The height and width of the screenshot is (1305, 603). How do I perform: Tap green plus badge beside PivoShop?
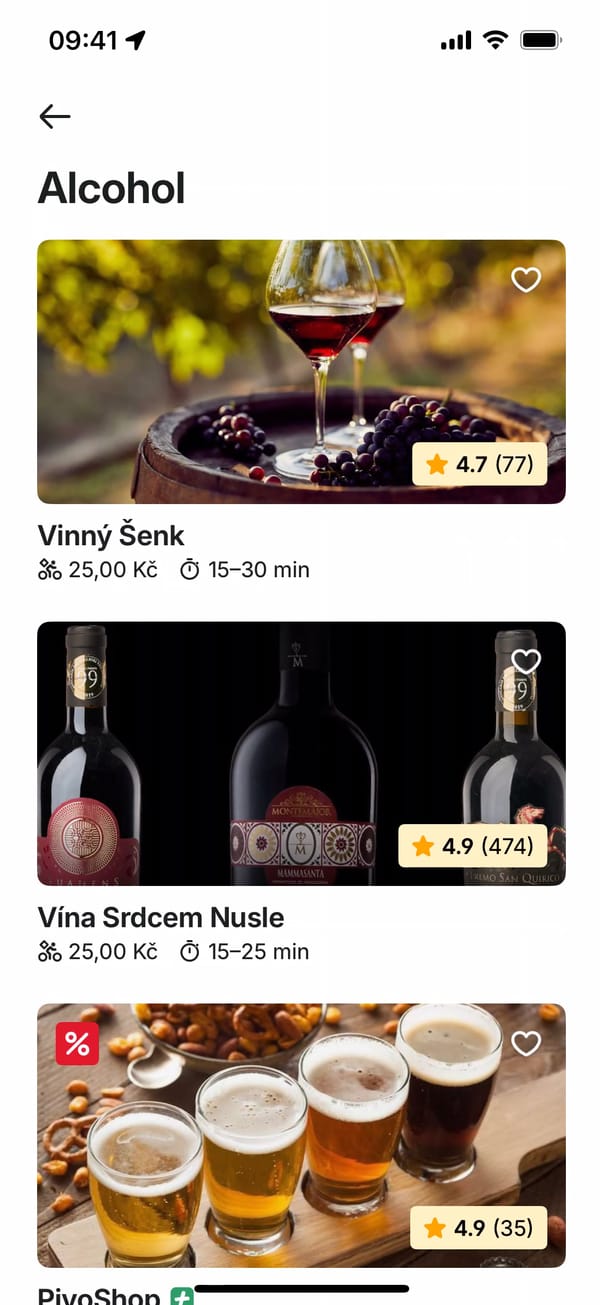[181, 1297]
